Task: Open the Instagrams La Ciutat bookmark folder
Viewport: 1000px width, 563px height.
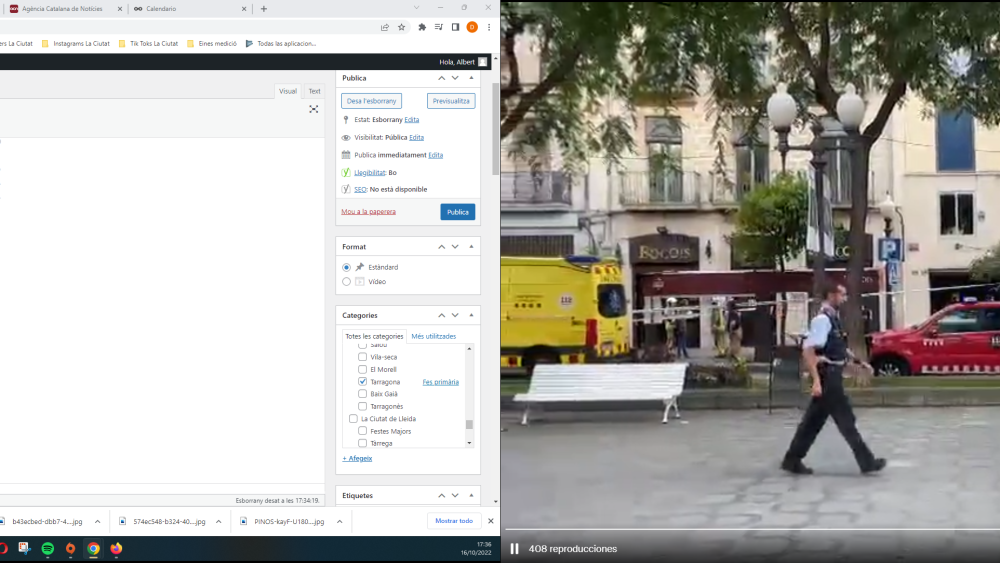Action: (x=75, y=43)
